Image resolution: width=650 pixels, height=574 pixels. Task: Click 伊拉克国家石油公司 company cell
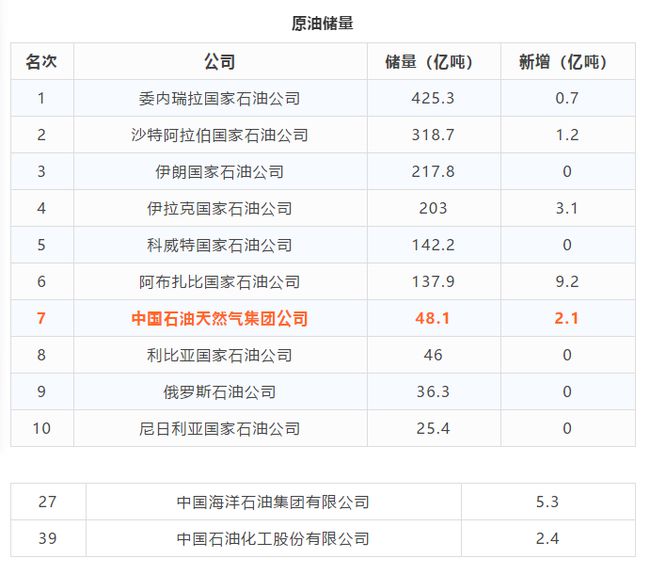click(x=220, y=208)
